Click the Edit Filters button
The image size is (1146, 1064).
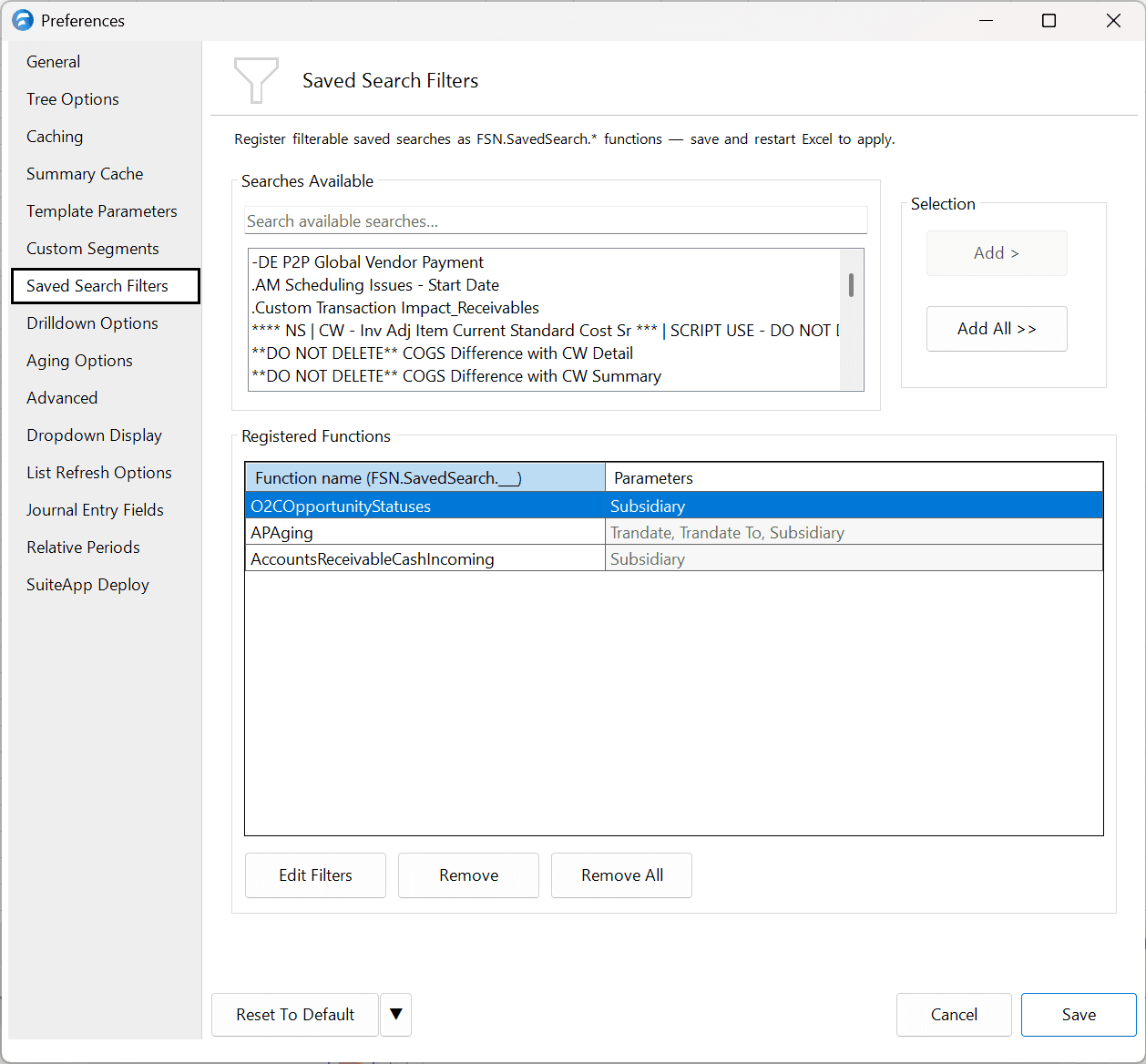tap(315, 875)
